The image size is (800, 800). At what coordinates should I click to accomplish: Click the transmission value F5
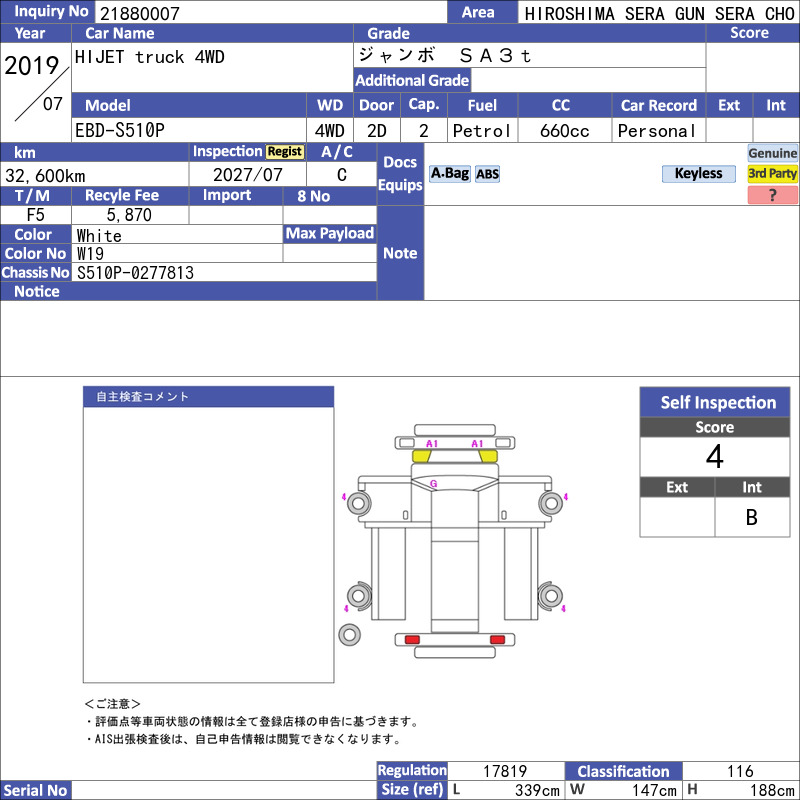click(36, 215)
